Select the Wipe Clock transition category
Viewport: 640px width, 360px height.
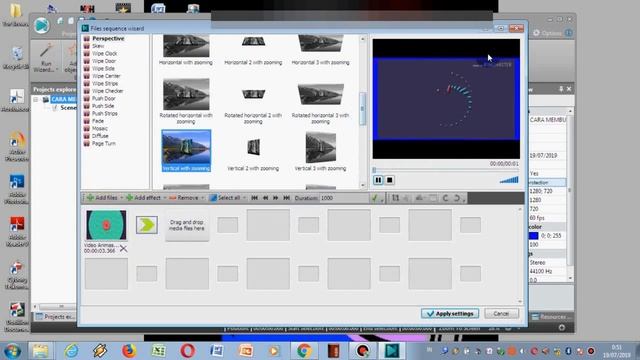[x=104, y=53]
